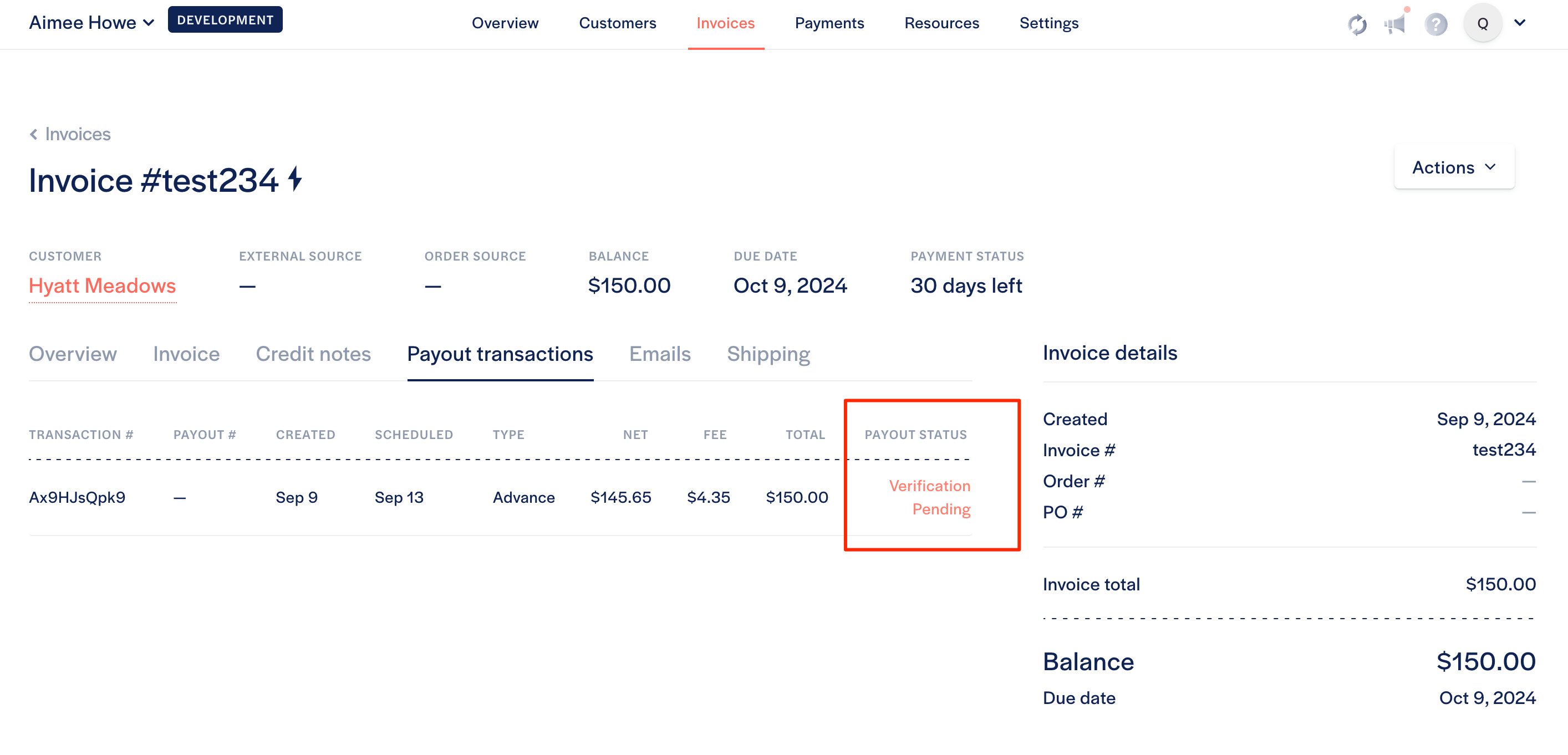Open the help question mark icon
The image size is (1568, 755).
tap(1436, 24)
